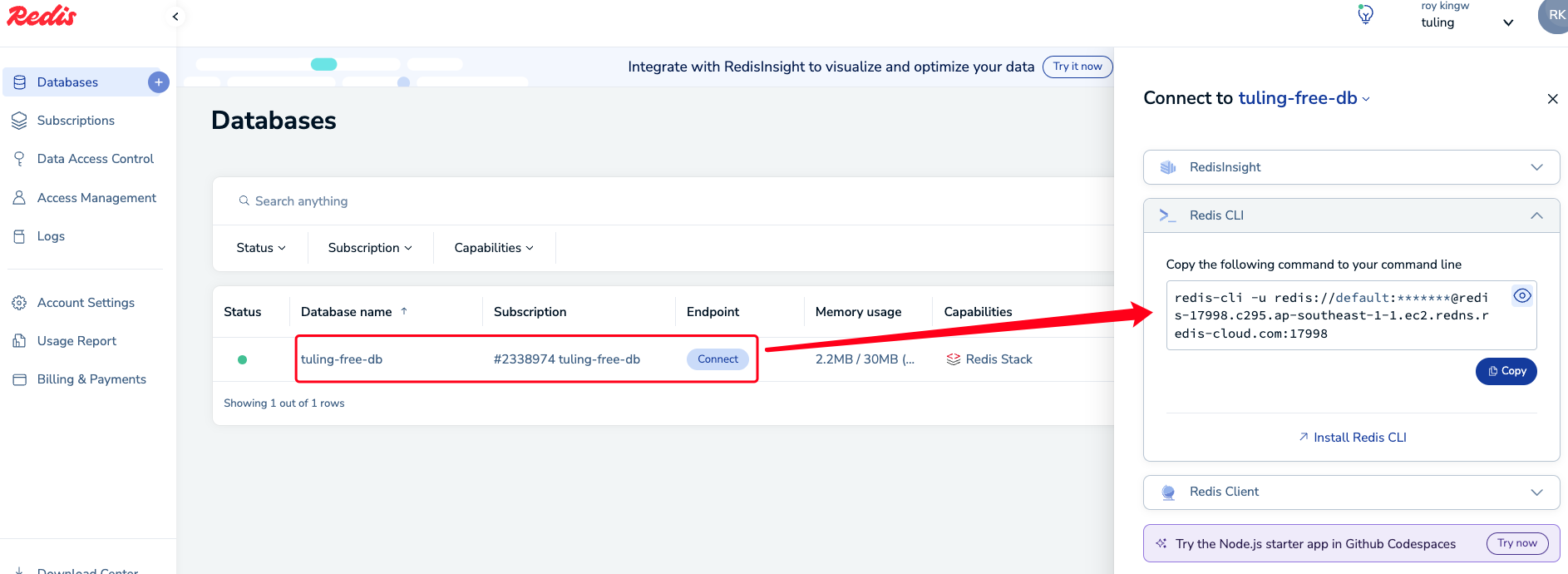Collapse the sidebar with the arrow
Image resolution: width=1568 pixels, height=574 pixels.
(175, 17)
